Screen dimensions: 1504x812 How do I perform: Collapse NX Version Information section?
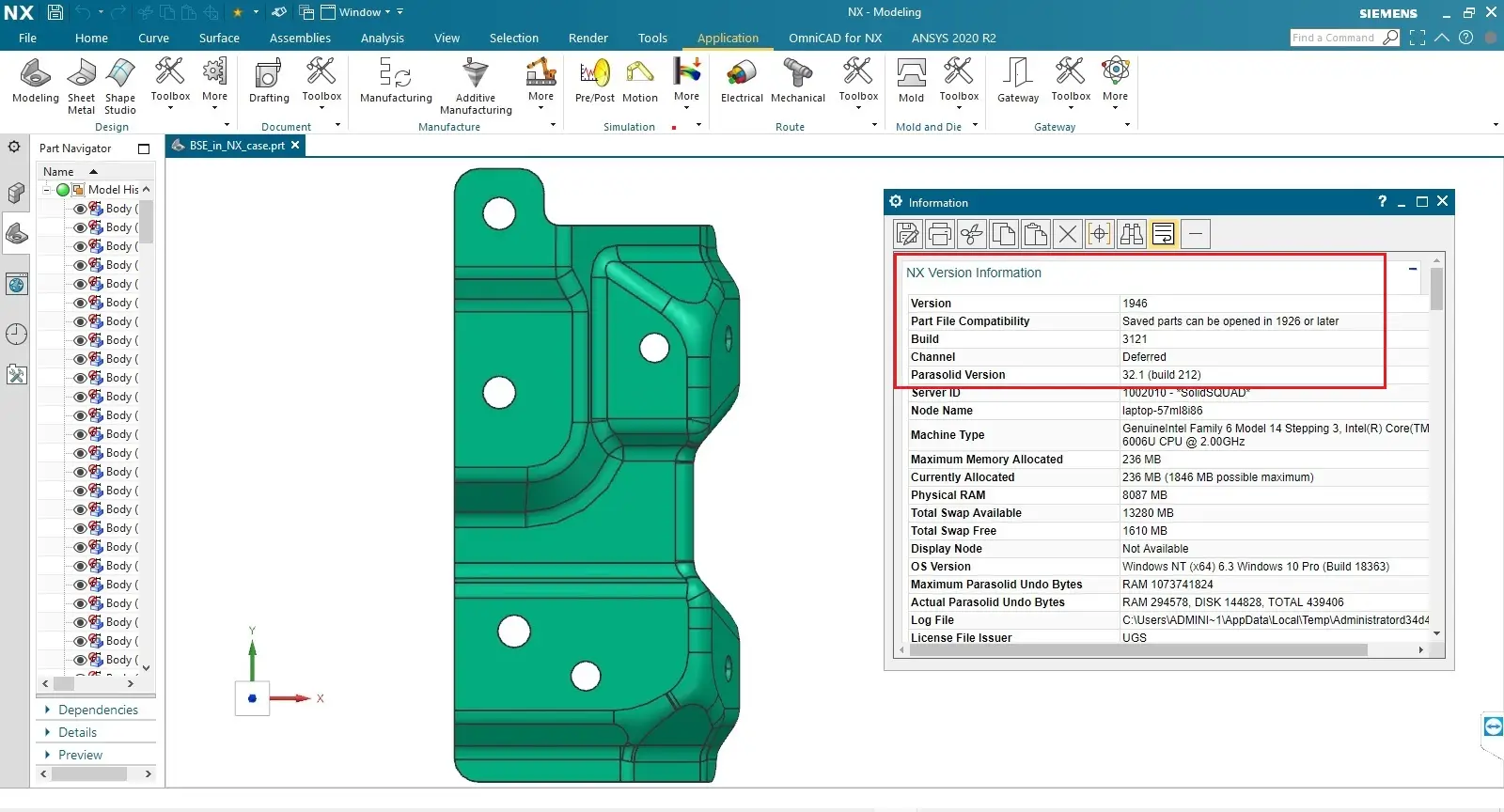point(1412,270)
